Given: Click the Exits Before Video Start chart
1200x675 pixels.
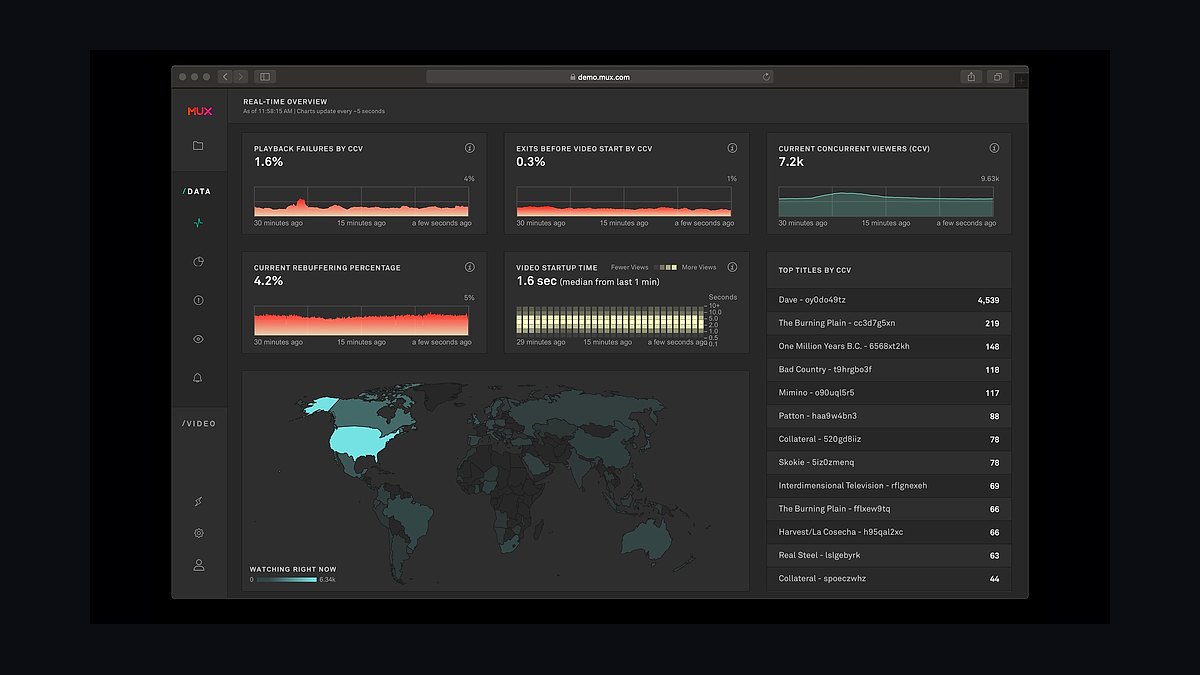Looking at the screenshot, I should 625,201.
